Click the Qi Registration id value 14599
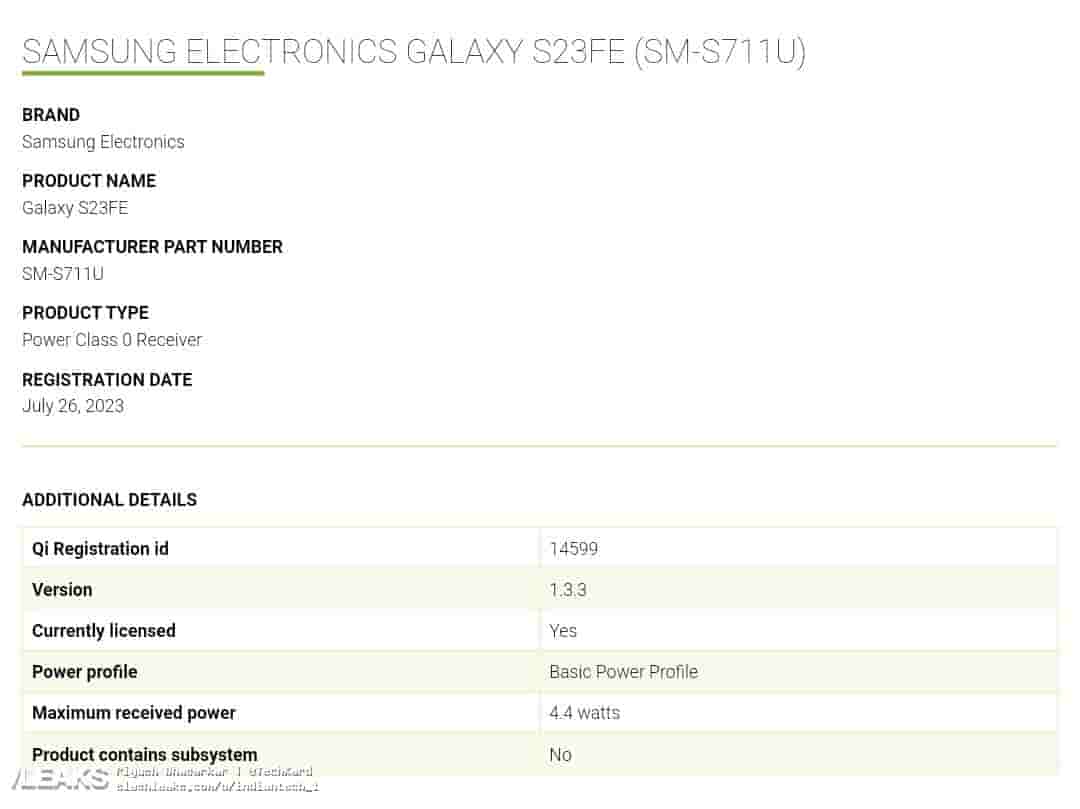Viewport: 1080px width, 809px height. coord(574,549)
